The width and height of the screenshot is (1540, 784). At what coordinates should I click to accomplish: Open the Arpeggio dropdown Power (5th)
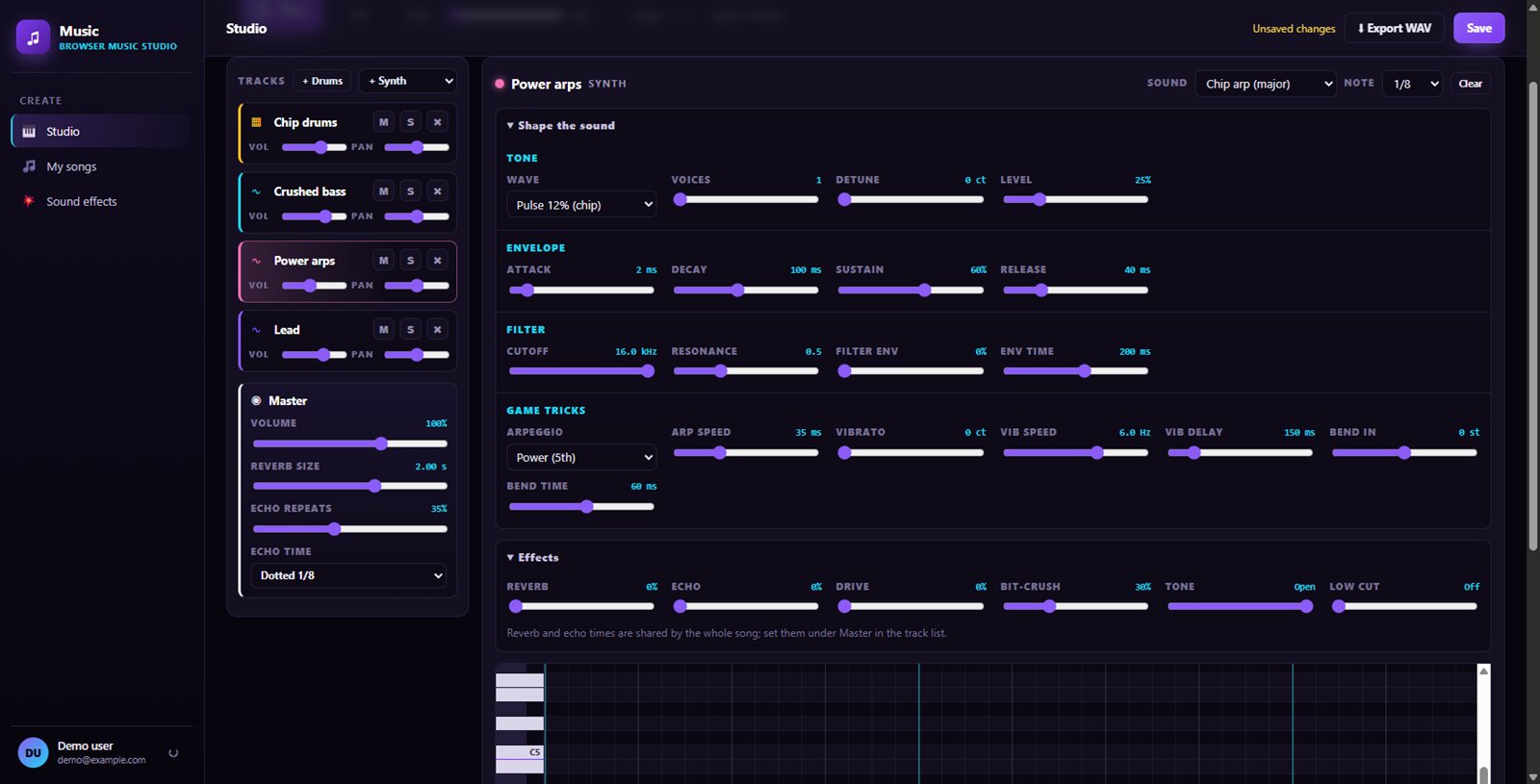(x=581, y=458)
